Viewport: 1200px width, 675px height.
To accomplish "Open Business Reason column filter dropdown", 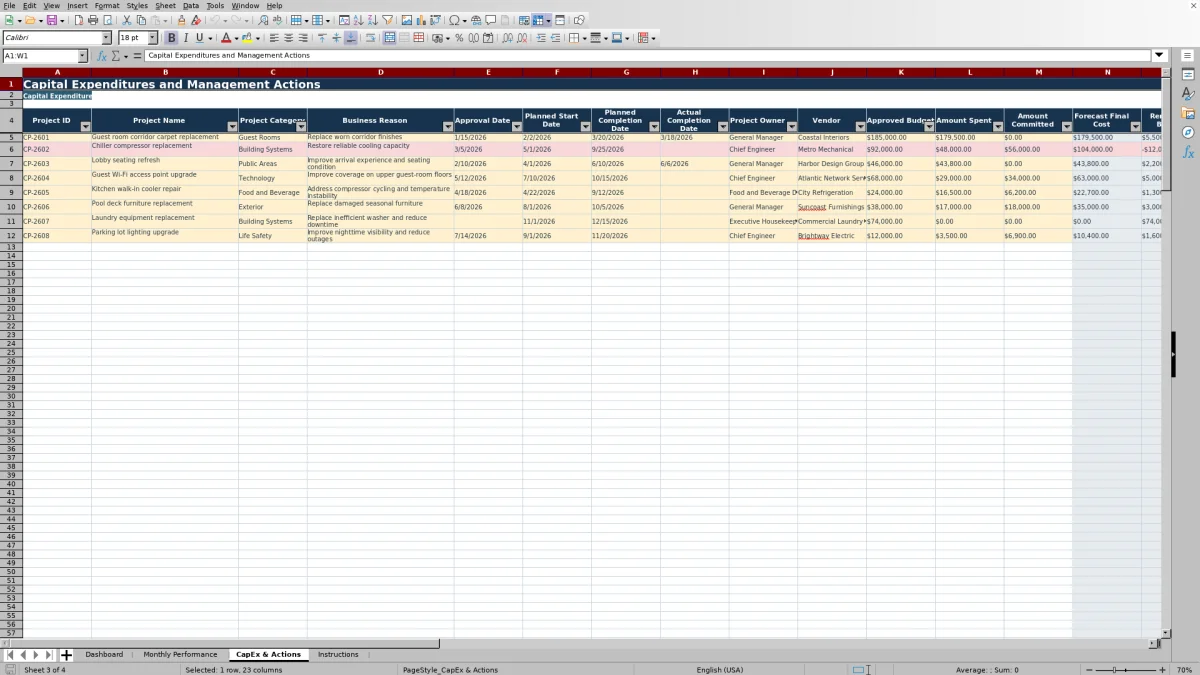I will 448,127.
